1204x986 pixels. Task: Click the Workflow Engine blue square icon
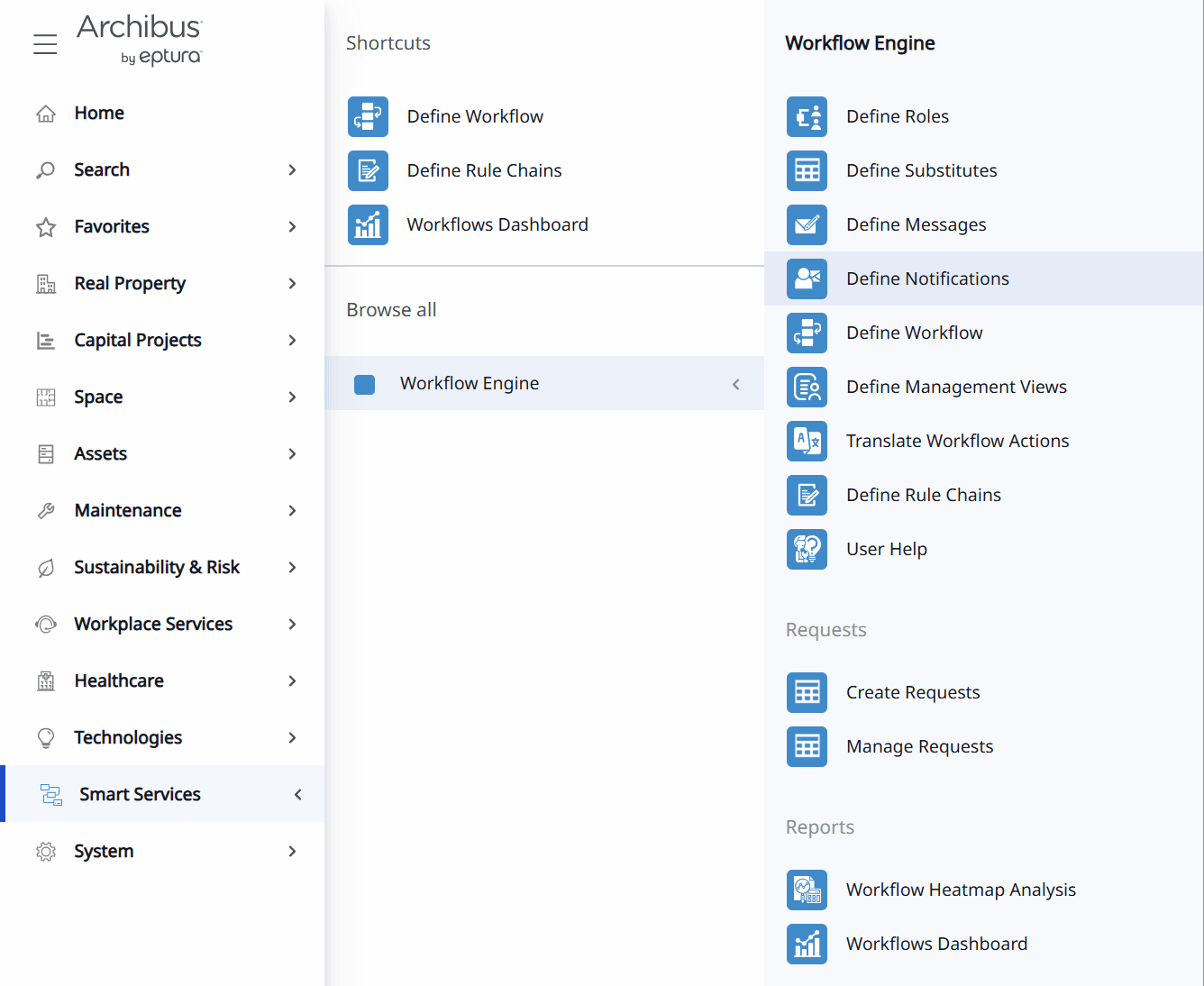pyautogui.click(x=365, y=385)
